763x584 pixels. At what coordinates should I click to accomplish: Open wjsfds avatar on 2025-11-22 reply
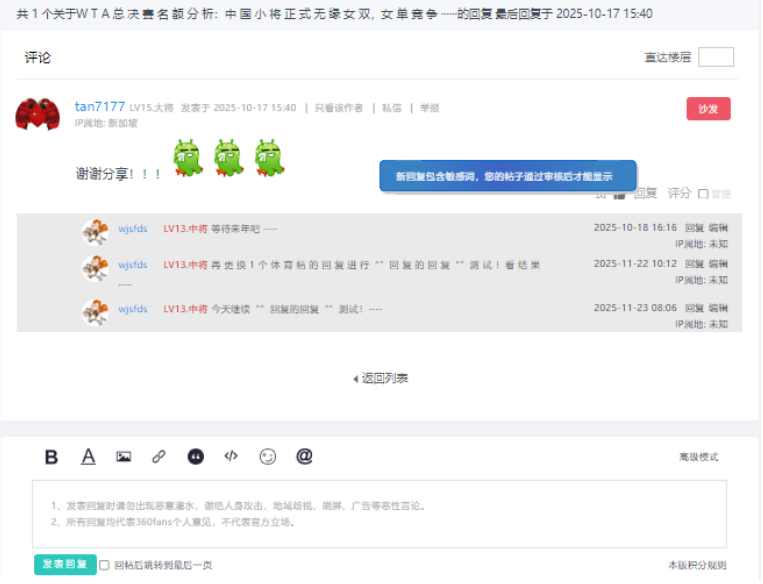pyautogui.click(x=95, y=268)
